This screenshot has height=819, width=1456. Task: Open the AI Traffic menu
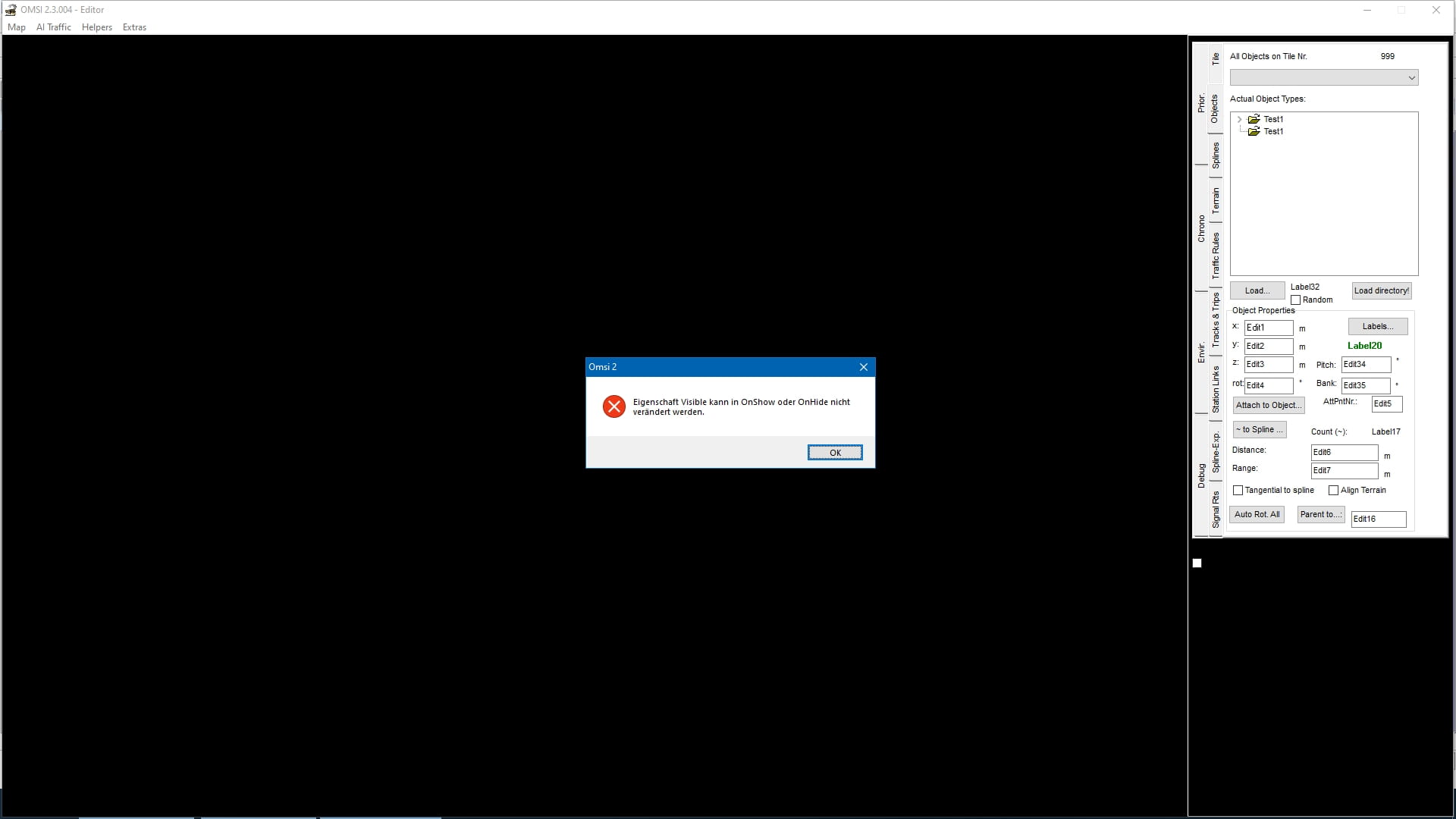click(x=53, y=27)
